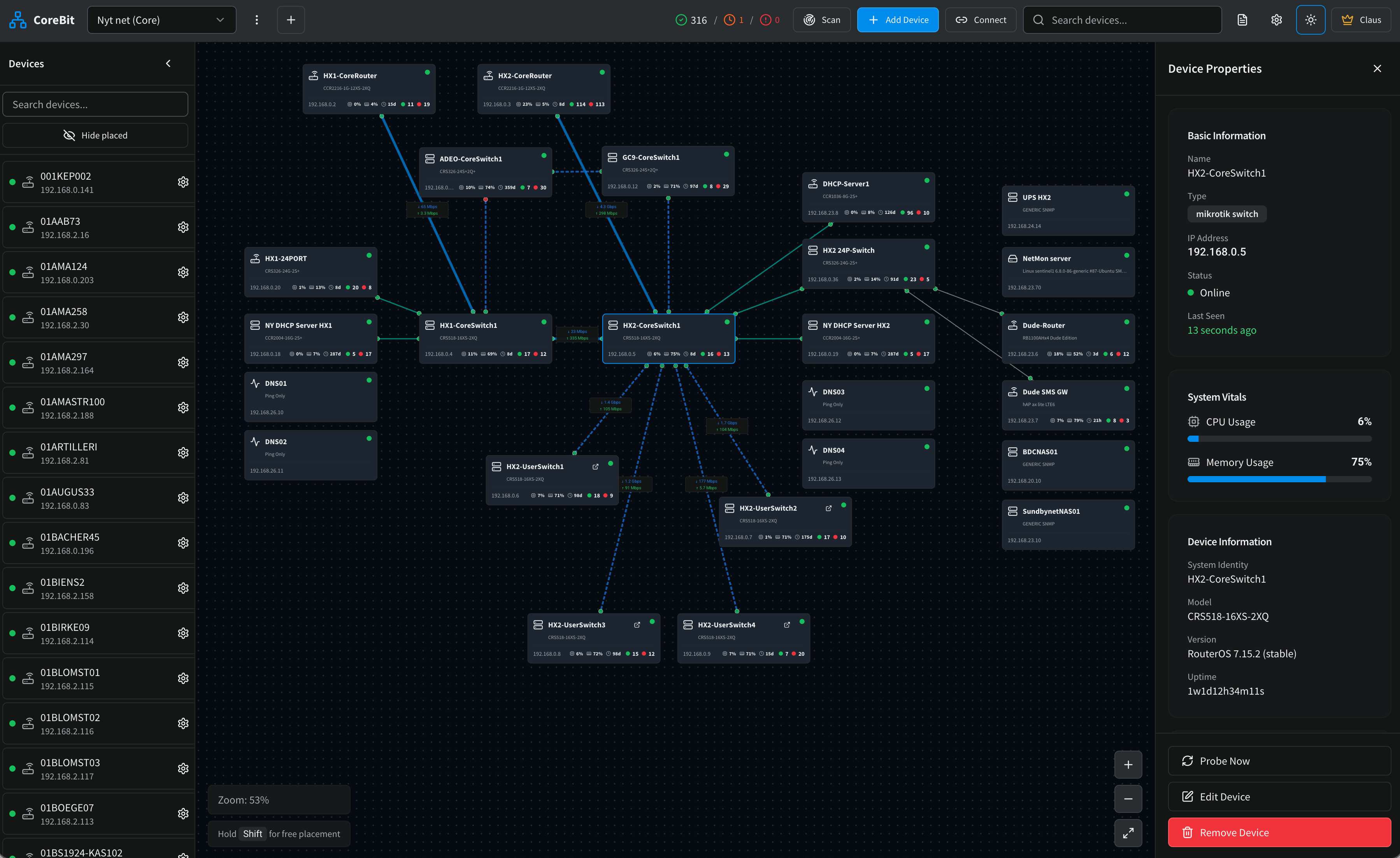Screen dimensions: 1400x858
Task: Click the plus icon to add a network
Action: tap(291, 20)
